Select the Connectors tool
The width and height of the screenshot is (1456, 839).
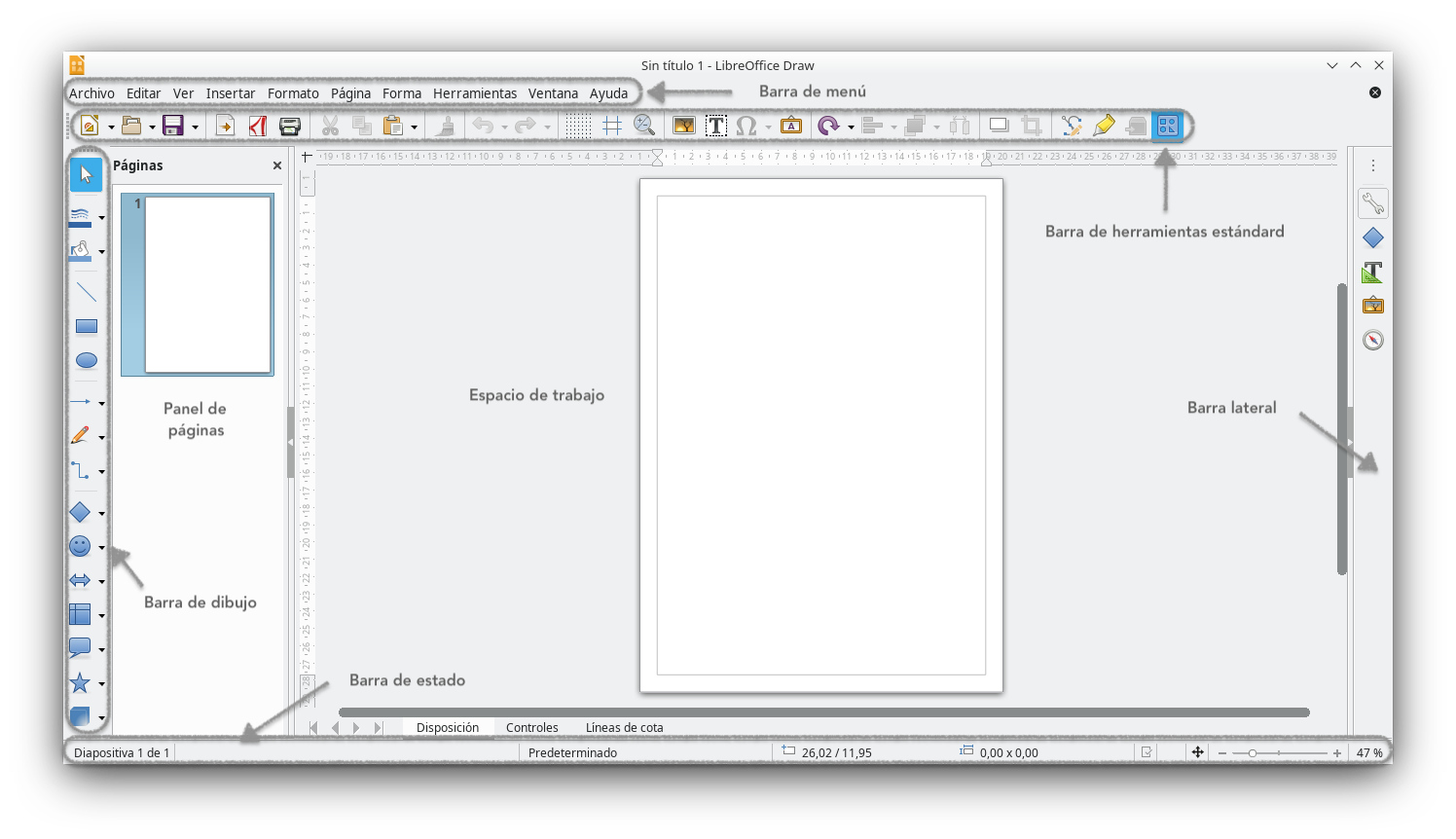pyautogui.click(x=81, y=470)
